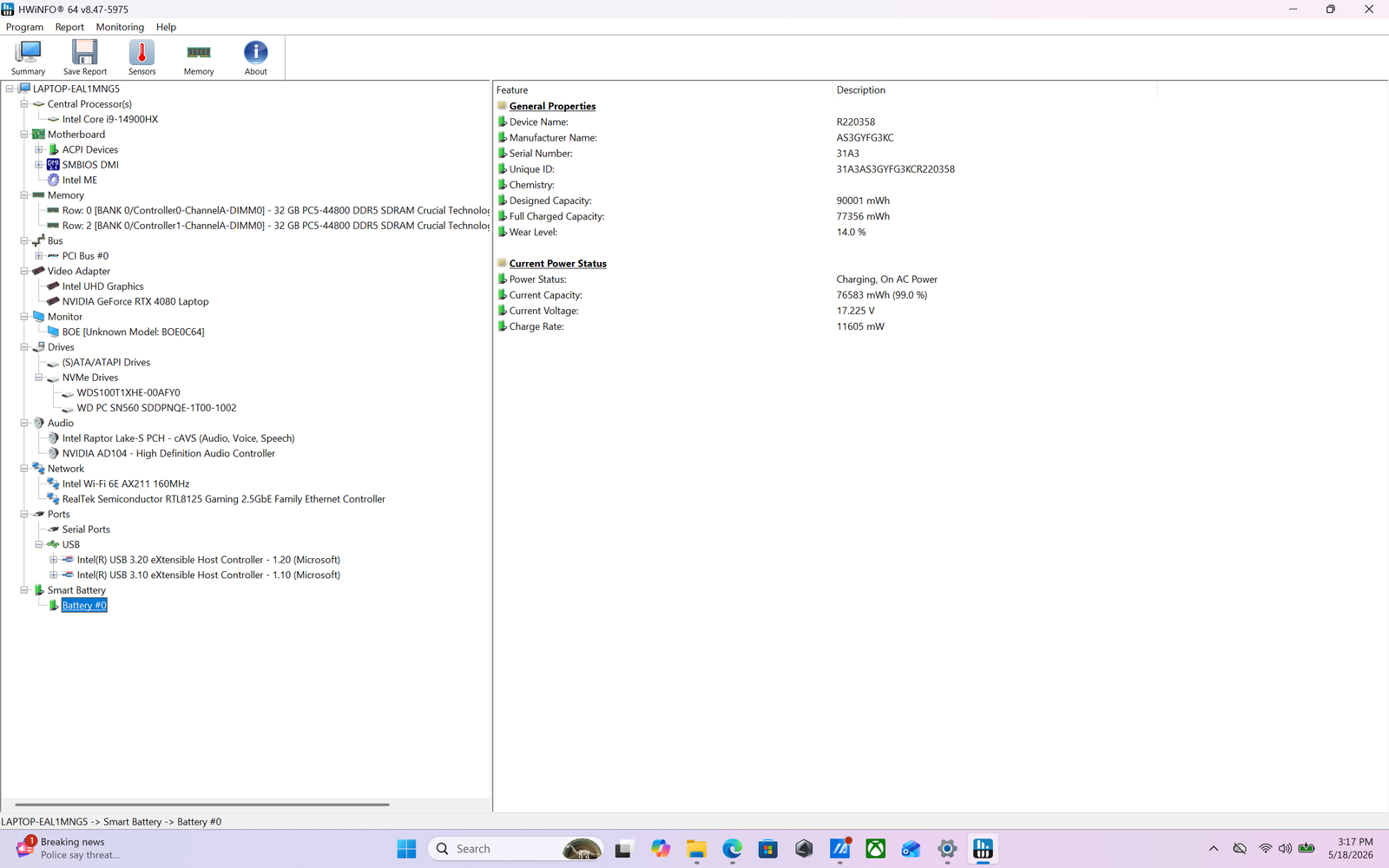1389x868 pixels.
Task: Open the Program menu
Action: click(24, 27)
